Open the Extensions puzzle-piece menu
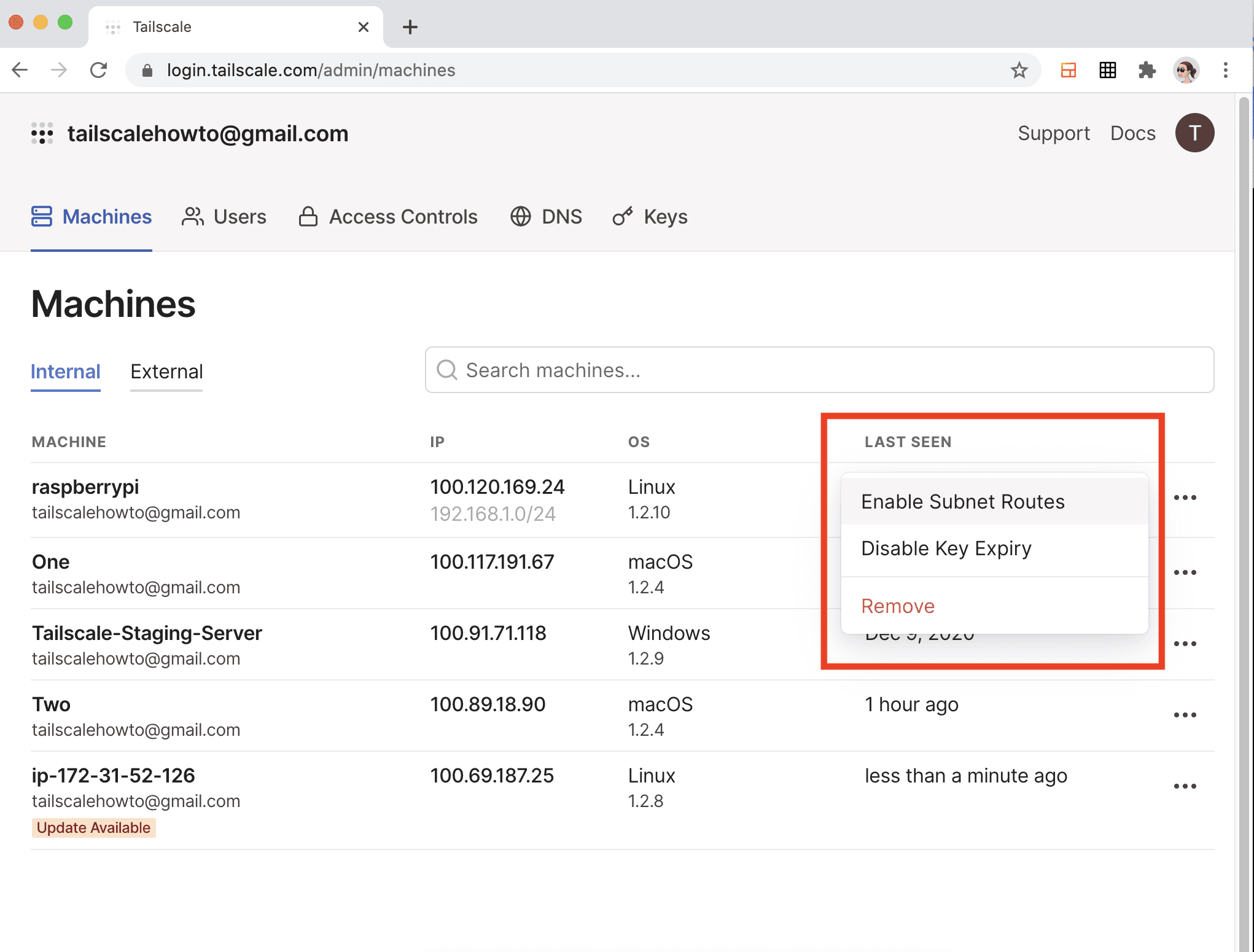 tap(1147, 71)
